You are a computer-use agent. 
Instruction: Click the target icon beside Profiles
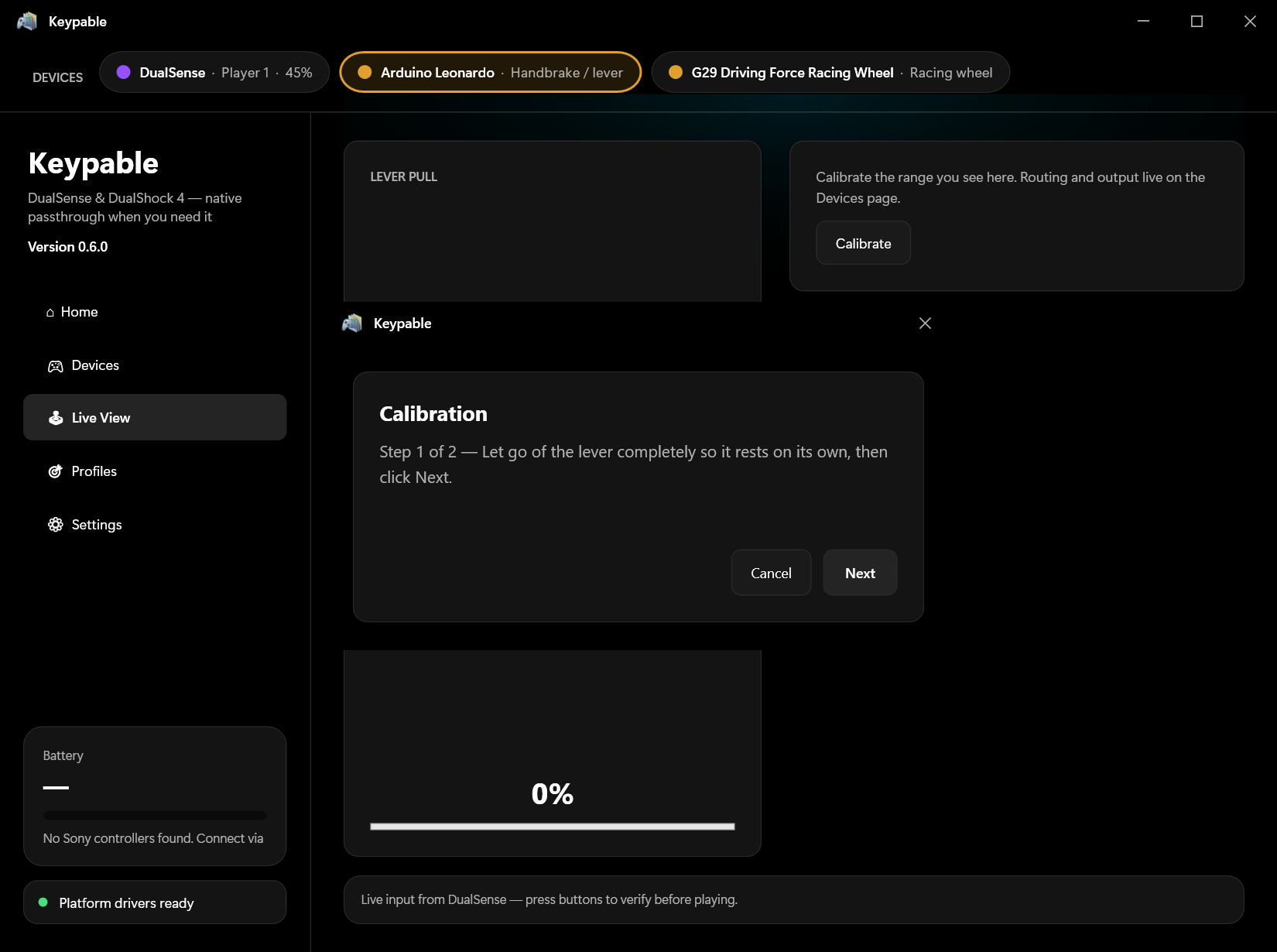(56, 471)
